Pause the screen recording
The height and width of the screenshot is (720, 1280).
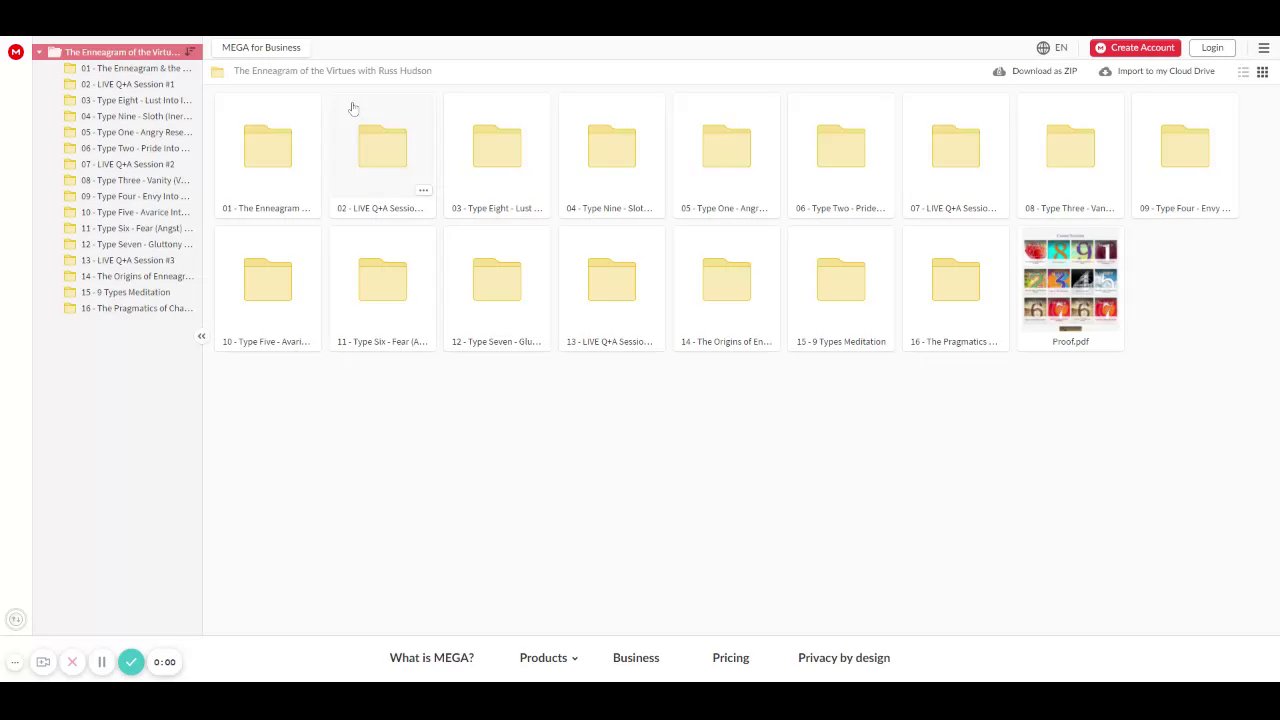tap(101, 662)
